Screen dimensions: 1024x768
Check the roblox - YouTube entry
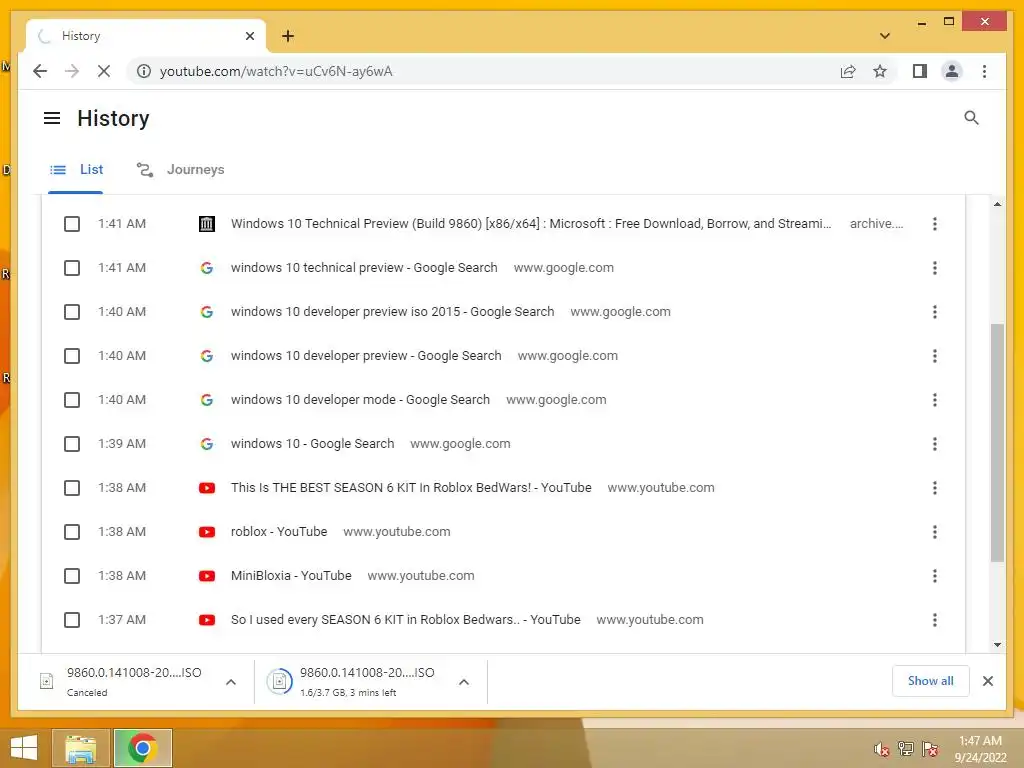72,532
